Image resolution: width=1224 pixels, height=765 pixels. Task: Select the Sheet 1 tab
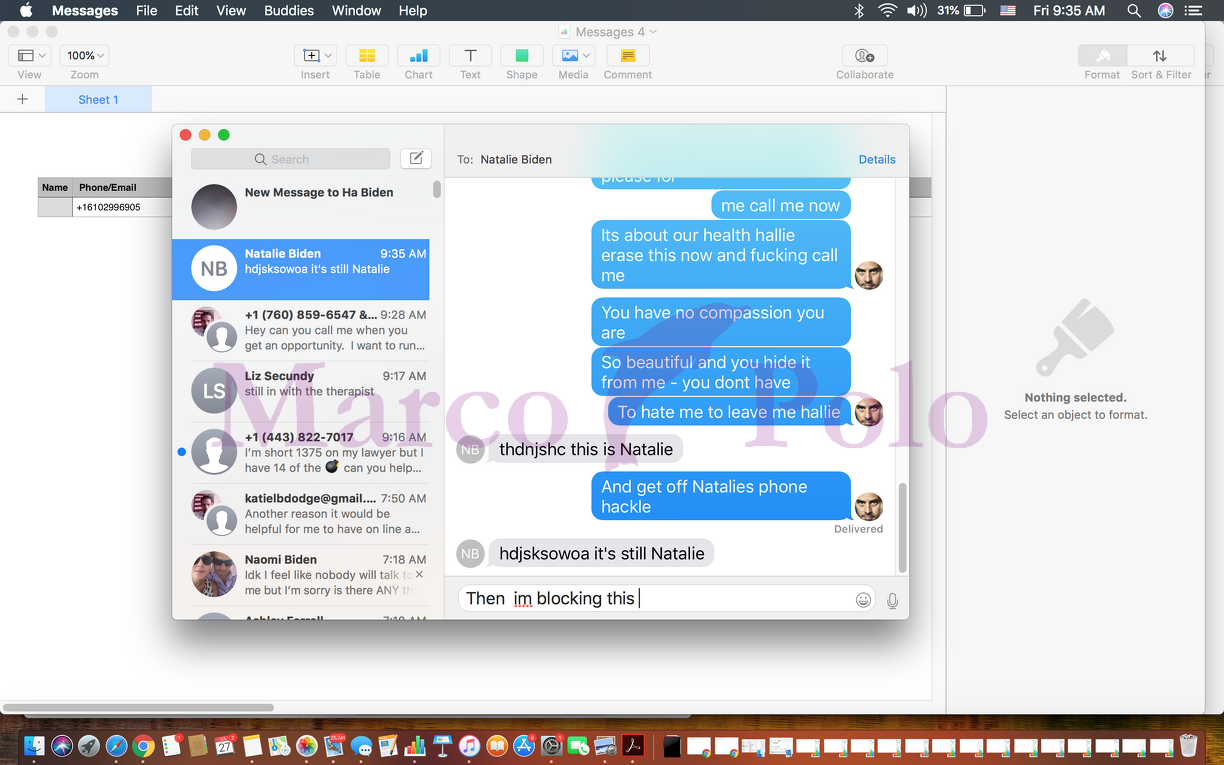(98, 99)
